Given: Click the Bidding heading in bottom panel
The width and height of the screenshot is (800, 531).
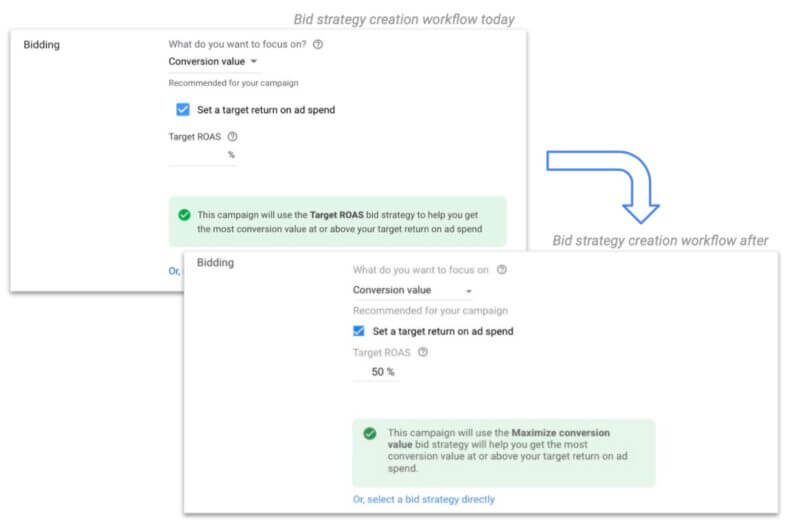Looking at the screenshot, I should click(x=215, y=263).
